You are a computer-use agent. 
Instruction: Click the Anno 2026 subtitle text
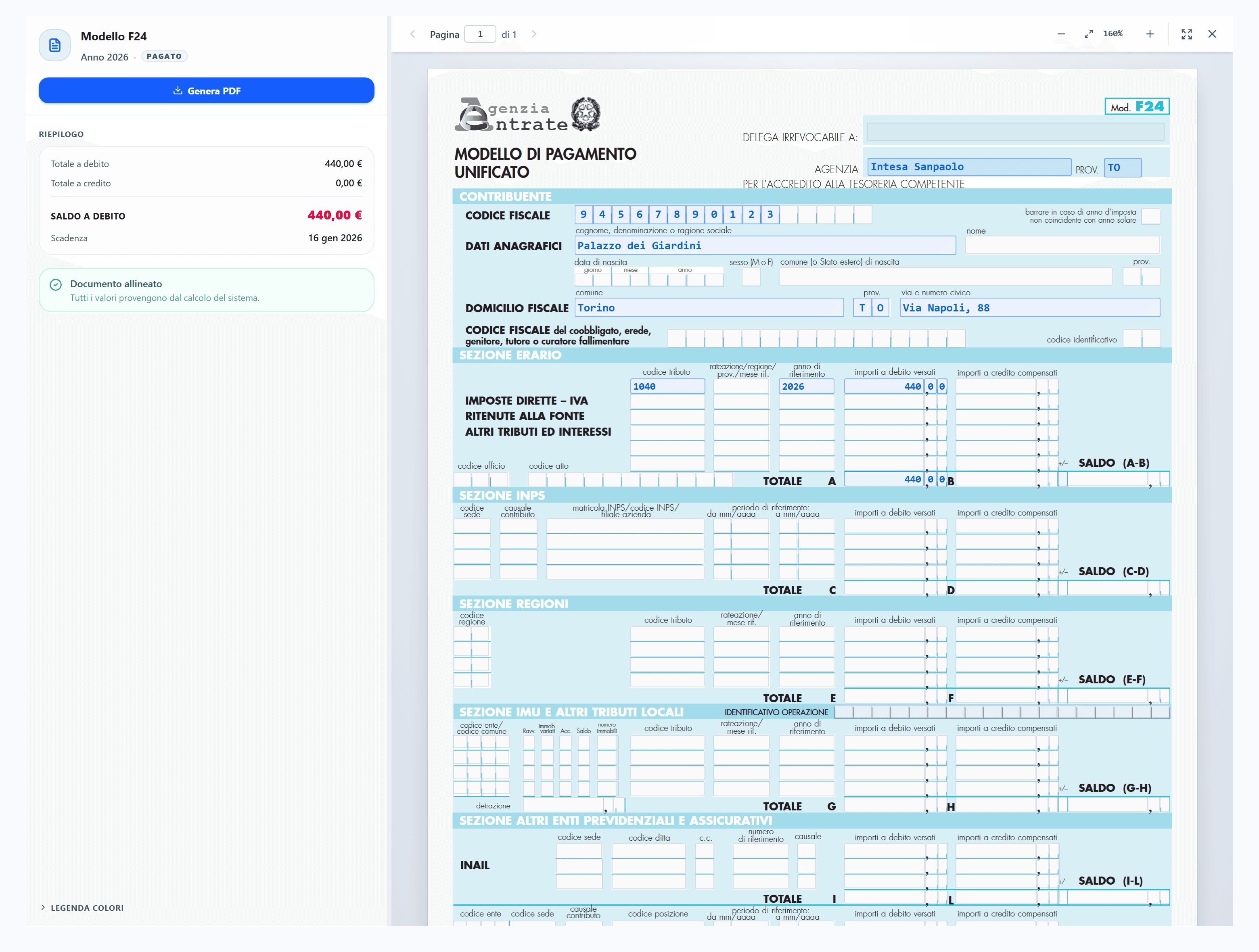click(105, 57)
